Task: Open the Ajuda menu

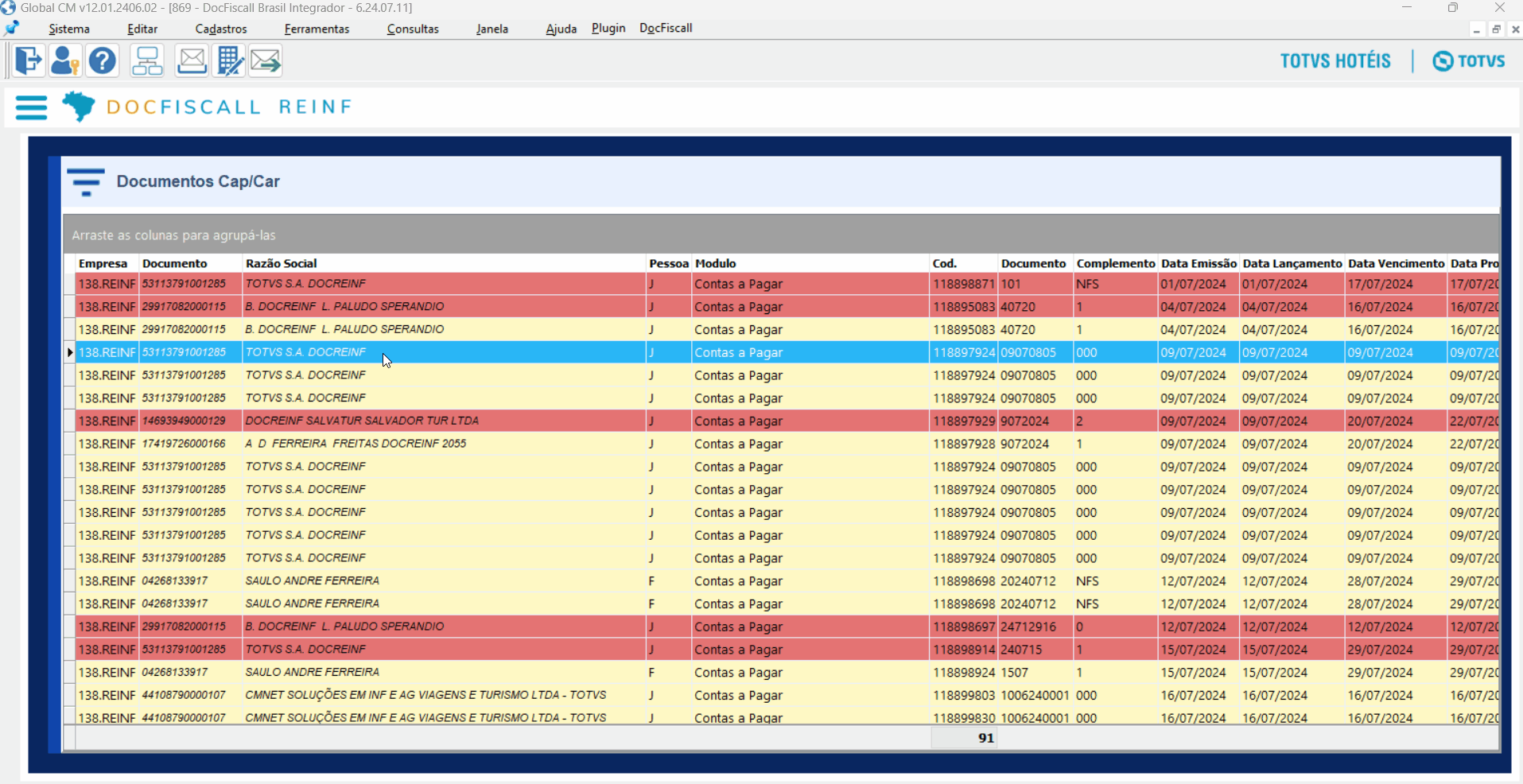Action: (x=561, y=29)
